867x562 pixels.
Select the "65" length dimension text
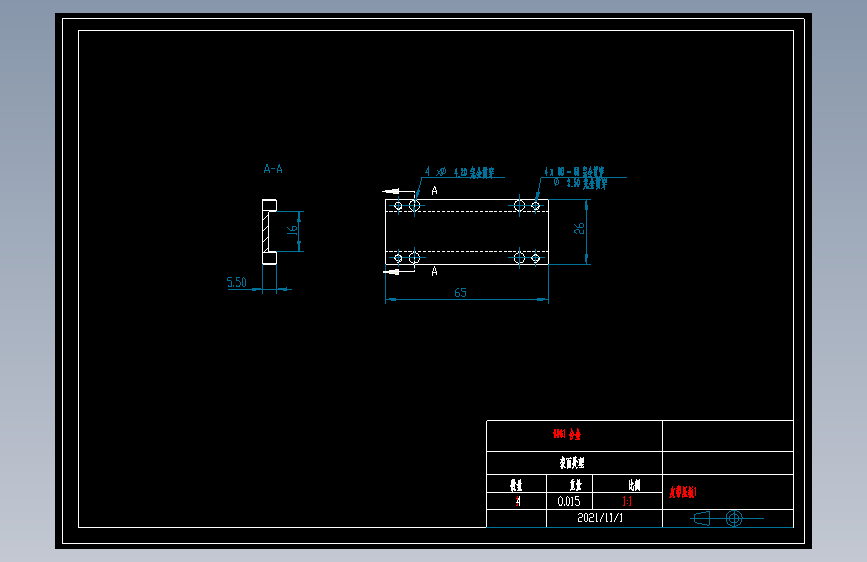pyautogui.click(x=461, y=293)
